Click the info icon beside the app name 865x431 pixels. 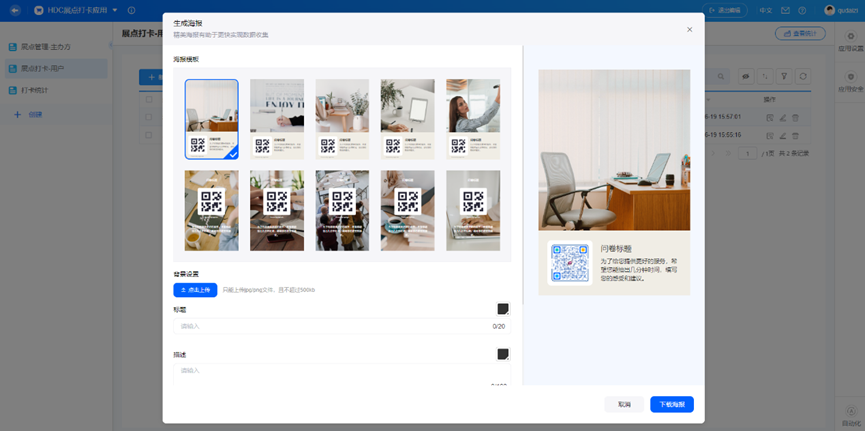131,10
